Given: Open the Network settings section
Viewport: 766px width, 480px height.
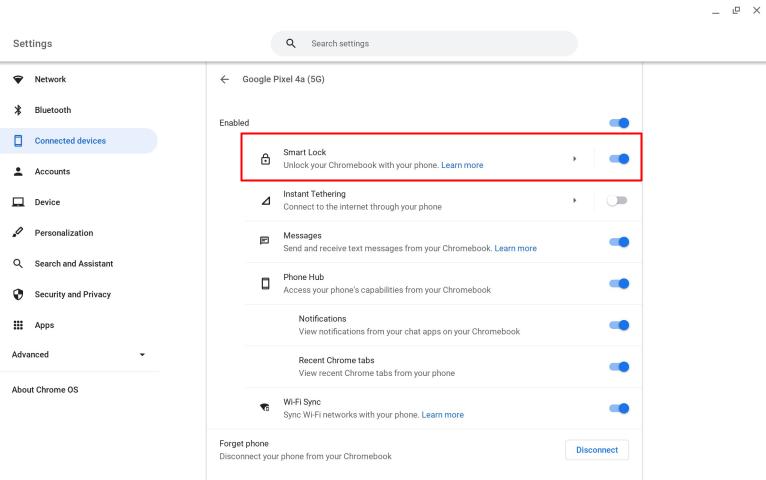Looking at the screenshot, I should pos(78,79).
